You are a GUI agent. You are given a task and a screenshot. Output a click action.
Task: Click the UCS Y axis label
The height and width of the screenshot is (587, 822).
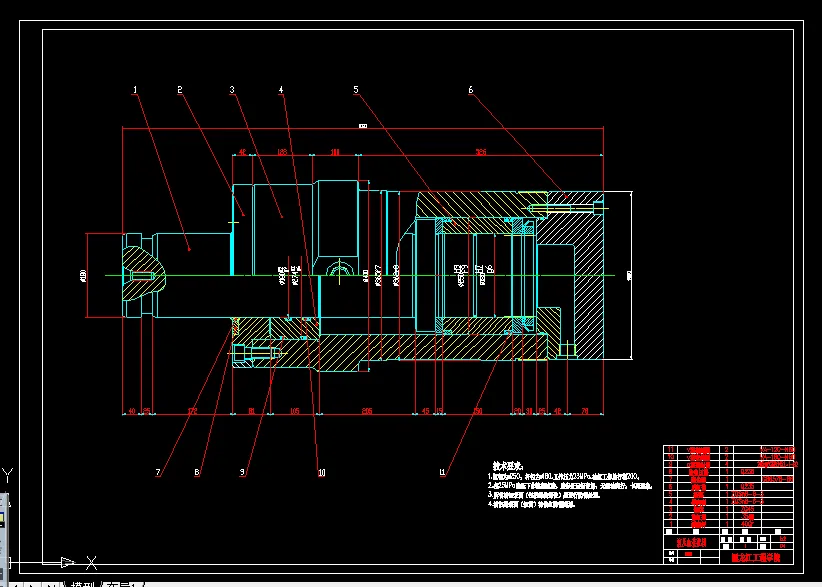[7, 475]
